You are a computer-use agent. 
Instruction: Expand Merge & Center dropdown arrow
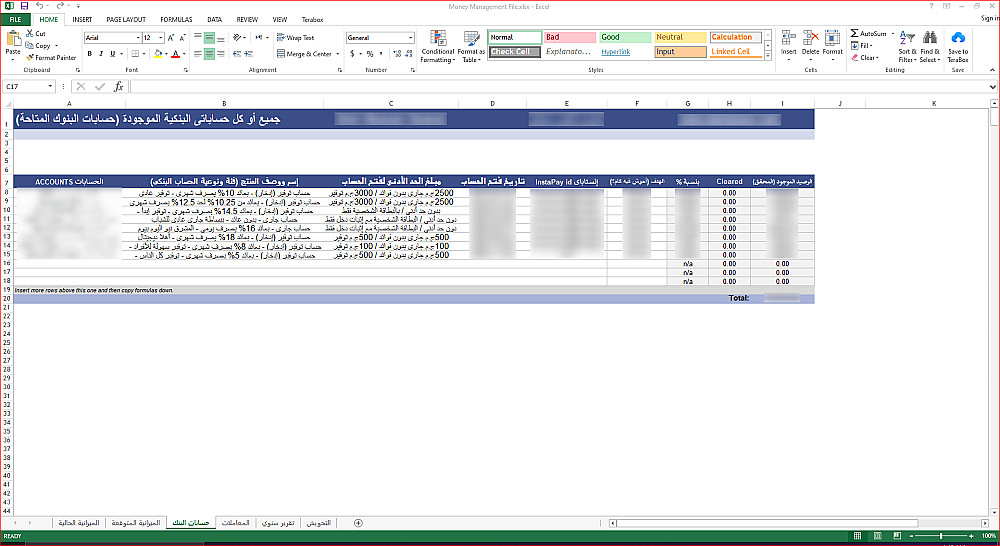click(x=337, y=54)
